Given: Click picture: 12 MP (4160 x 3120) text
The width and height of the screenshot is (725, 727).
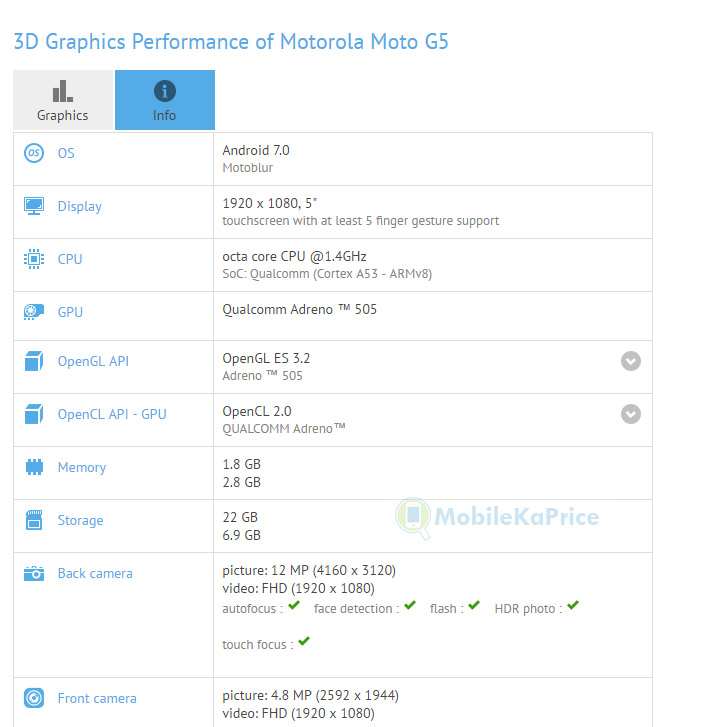Looking at the screenshot, I should (x=309, y=570).
